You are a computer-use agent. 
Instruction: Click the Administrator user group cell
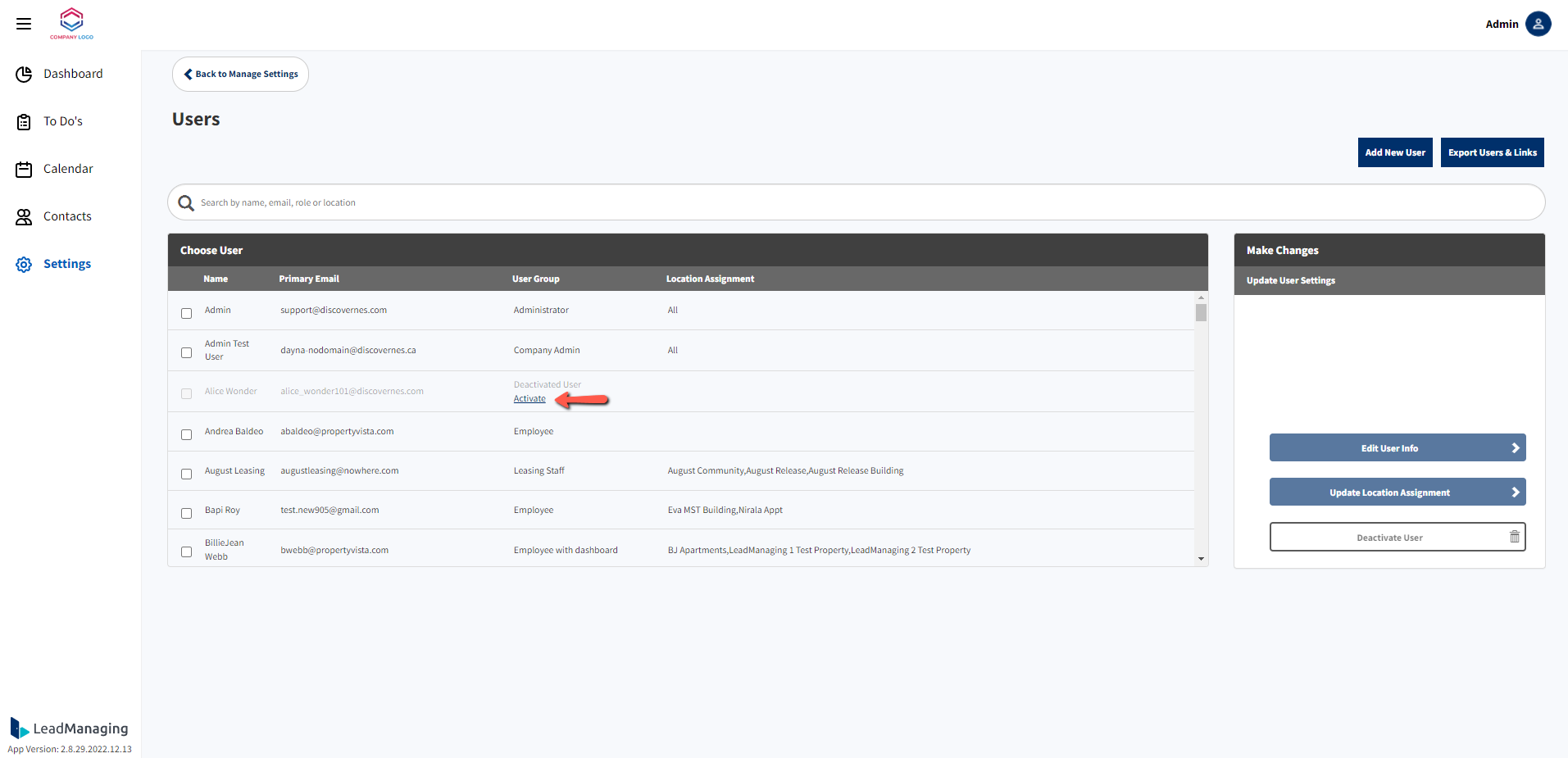click(x=541, y=310)
